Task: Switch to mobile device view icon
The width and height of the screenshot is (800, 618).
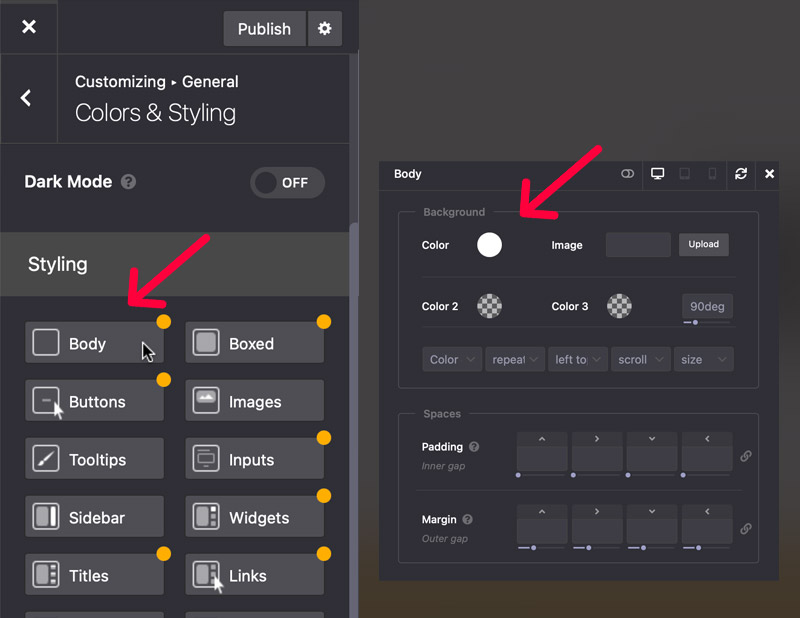Action: [x=712, y=174]
